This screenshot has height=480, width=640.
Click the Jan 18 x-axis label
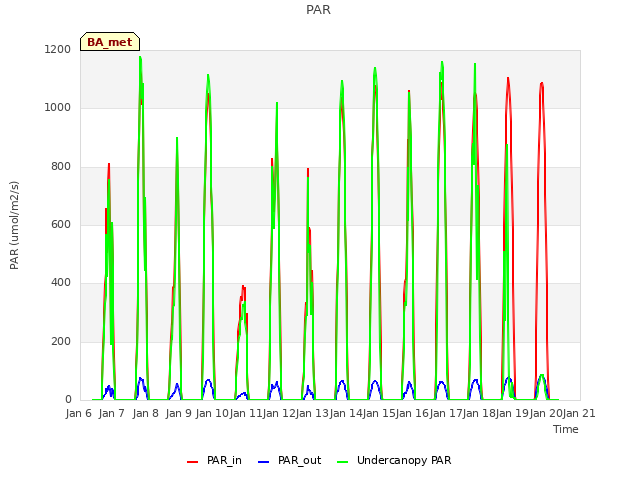coord(480,413)
